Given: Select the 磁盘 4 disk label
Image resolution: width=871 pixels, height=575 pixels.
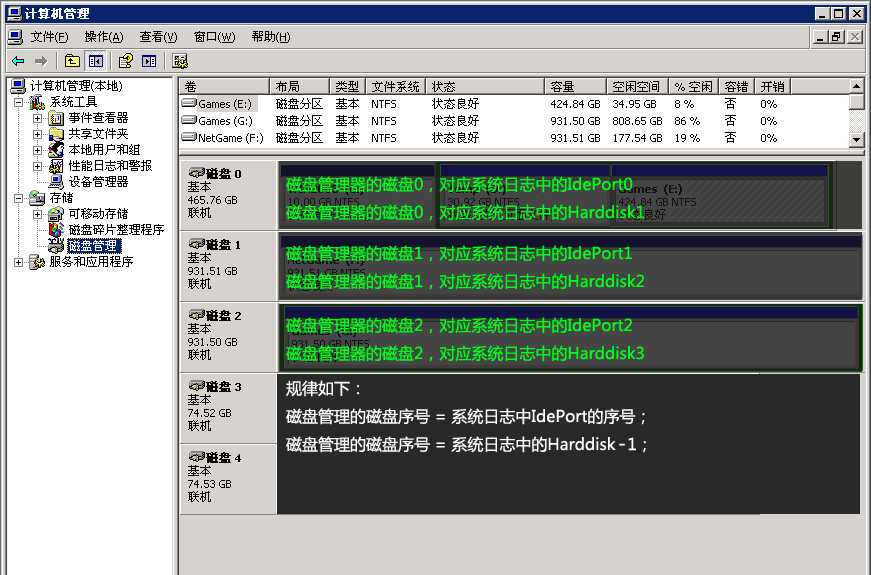Looking at the screenshot, I should (x=228, y=479).
